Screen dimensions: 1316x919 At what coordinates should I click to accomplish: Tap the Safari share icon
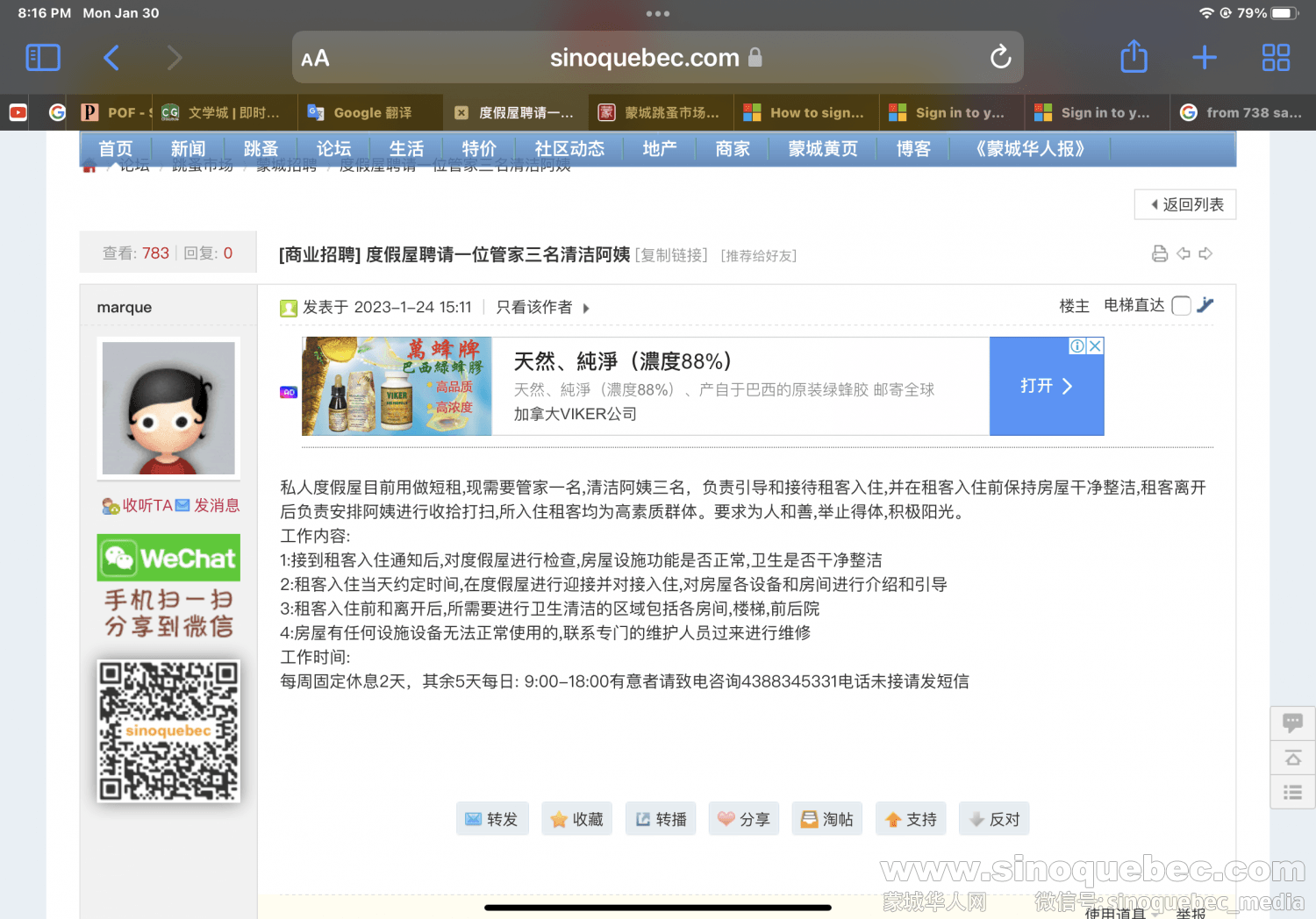coord(1134,58)
